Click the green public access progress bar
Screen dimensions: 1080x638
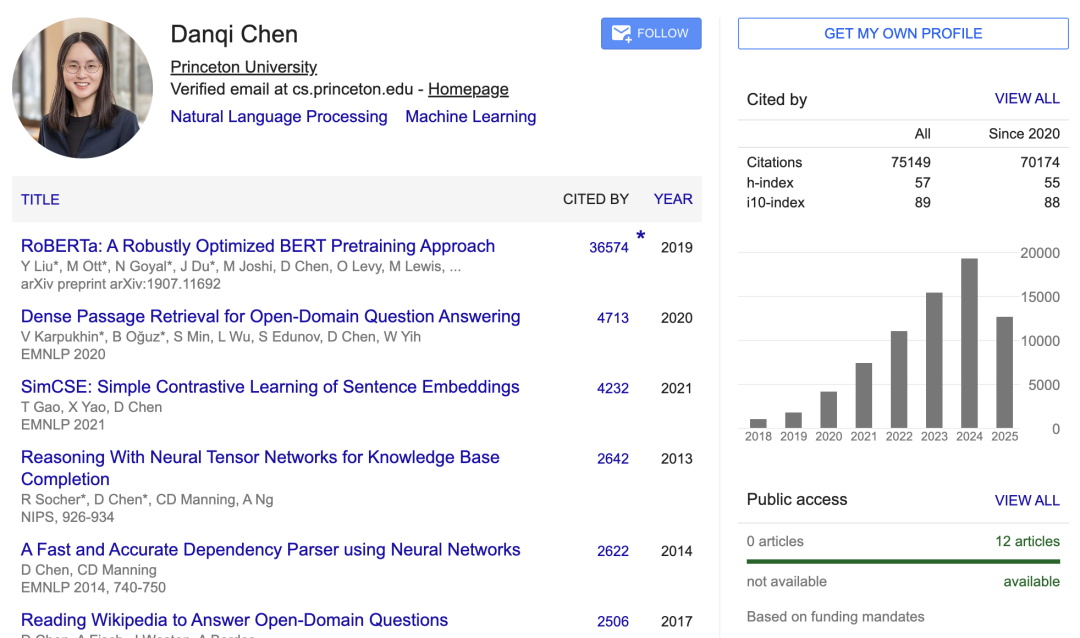[903, 562]
